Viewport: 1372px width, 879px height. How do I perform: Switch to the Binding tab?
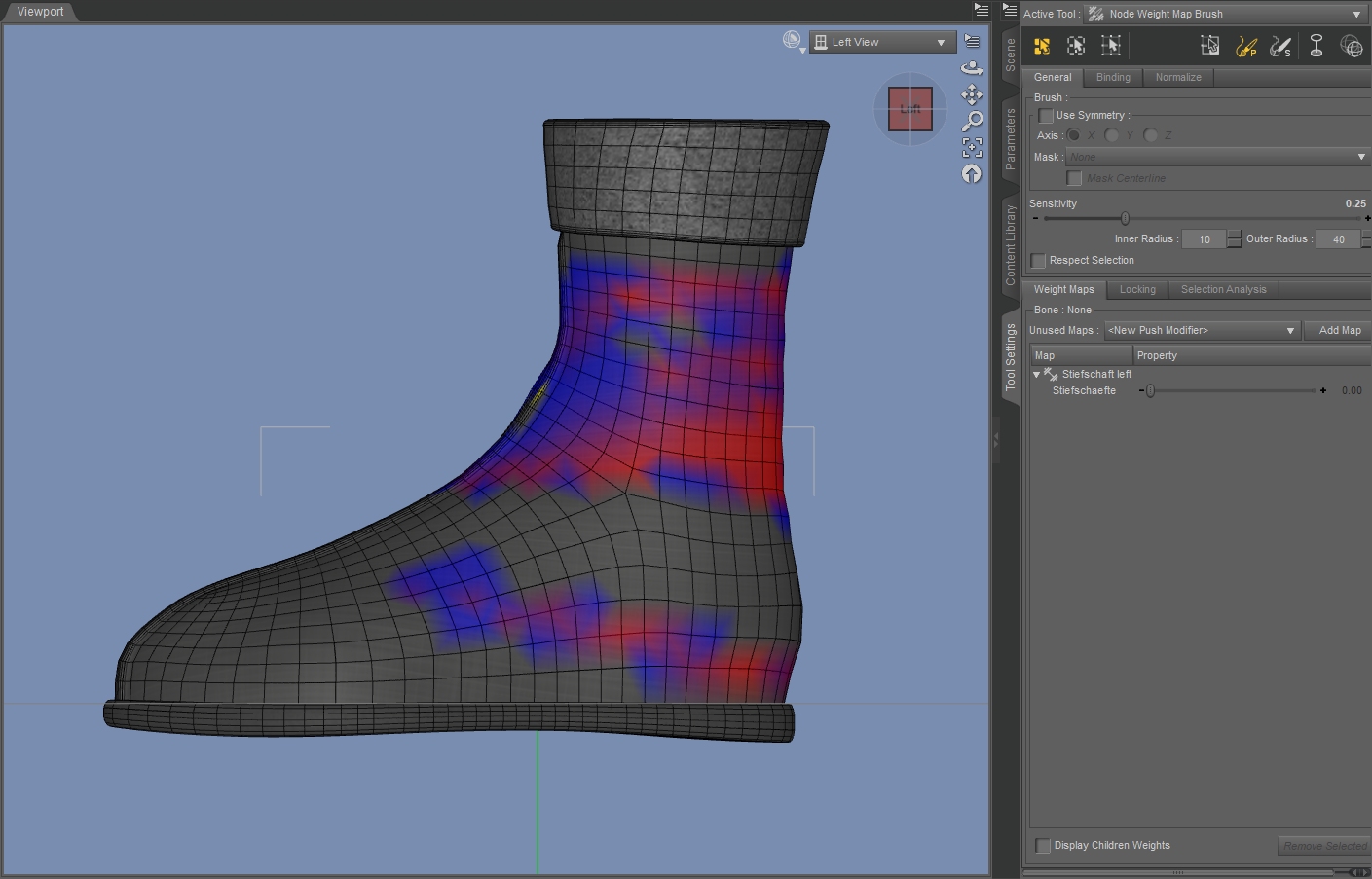tap(1113, 78)
